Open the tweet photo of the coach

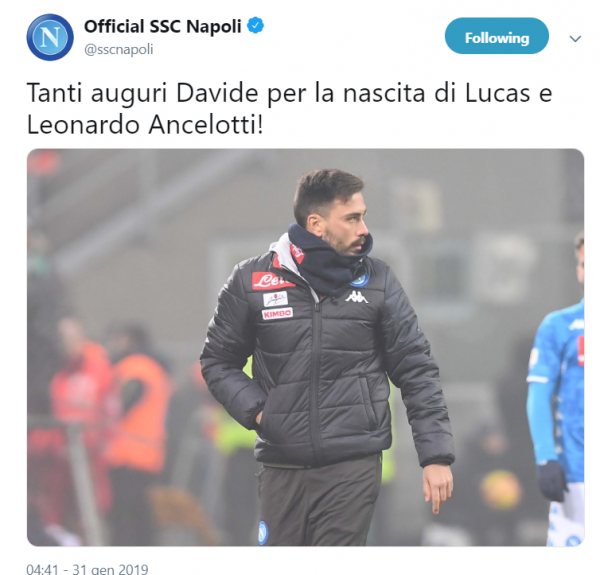pyautogui.click(x=305, y=347)
